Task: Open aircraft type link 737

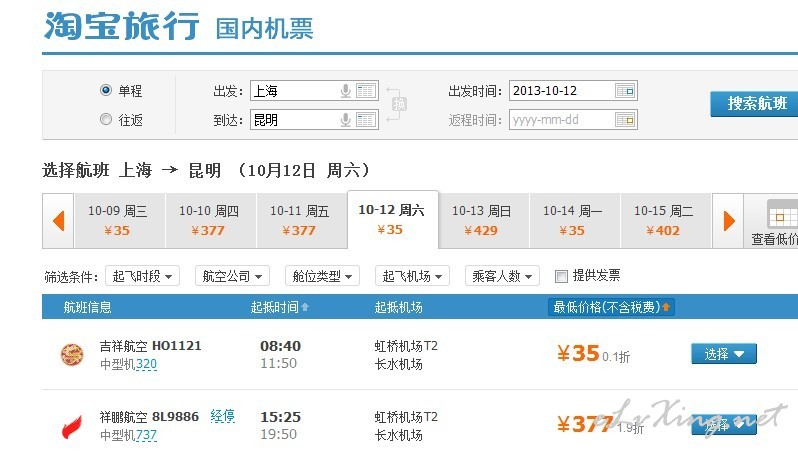Action: tap(146, 436)
